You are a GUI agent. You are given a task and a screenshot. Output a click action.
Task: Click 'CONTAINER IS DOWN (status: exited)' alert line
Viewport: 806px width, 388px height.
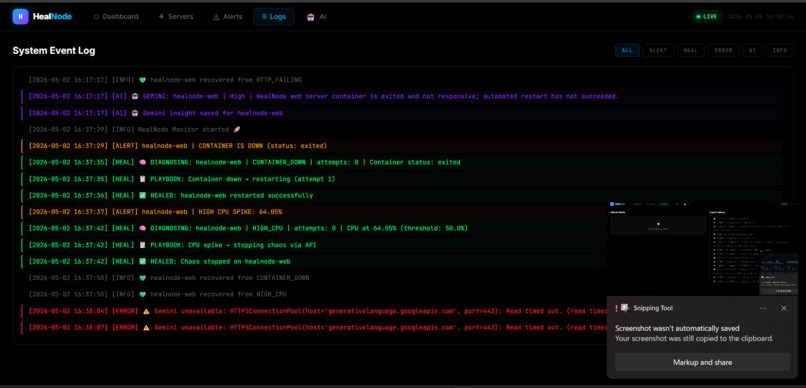click(402, 145)
